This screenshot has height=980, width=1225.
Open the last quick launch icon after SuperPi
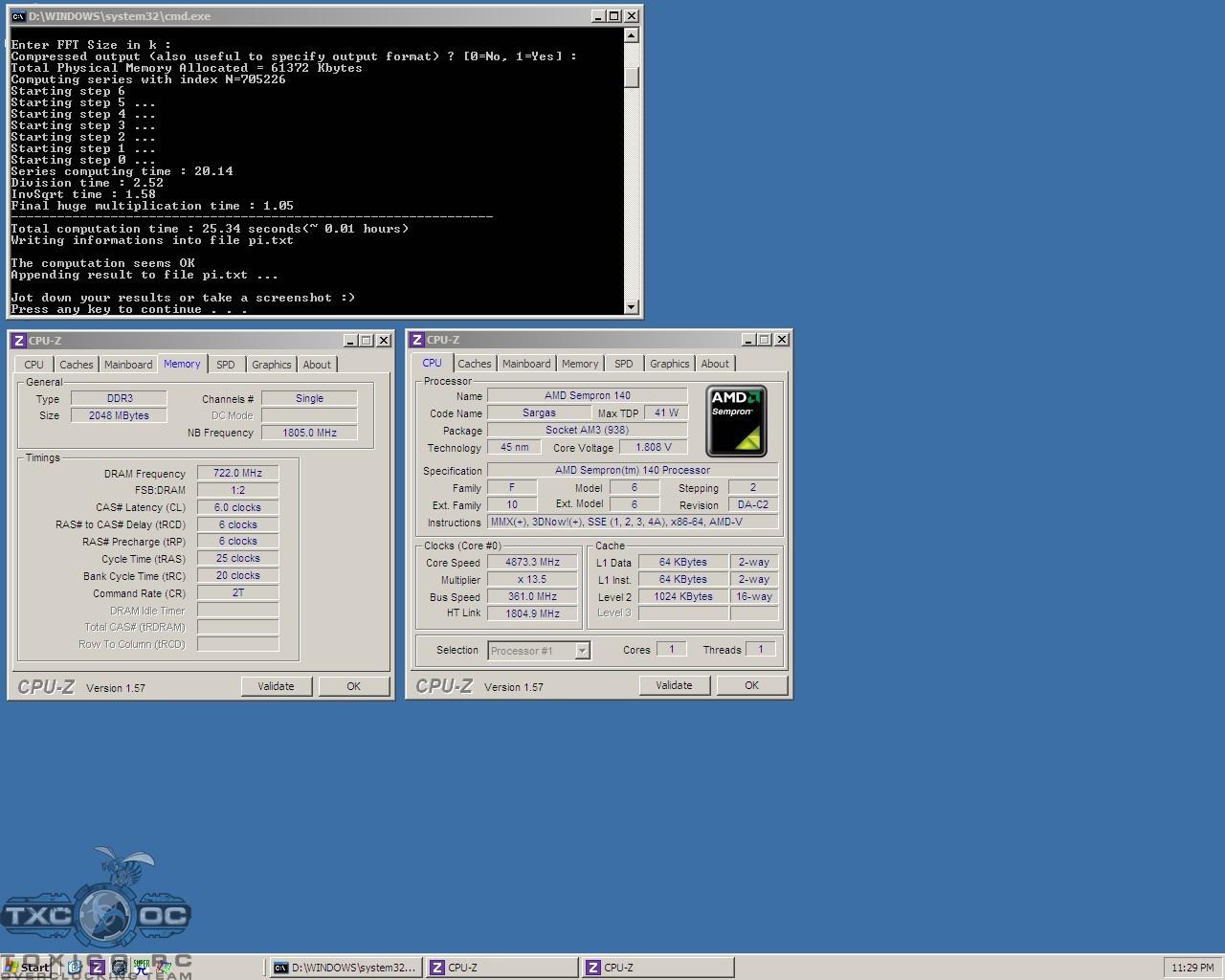[164, 968]
